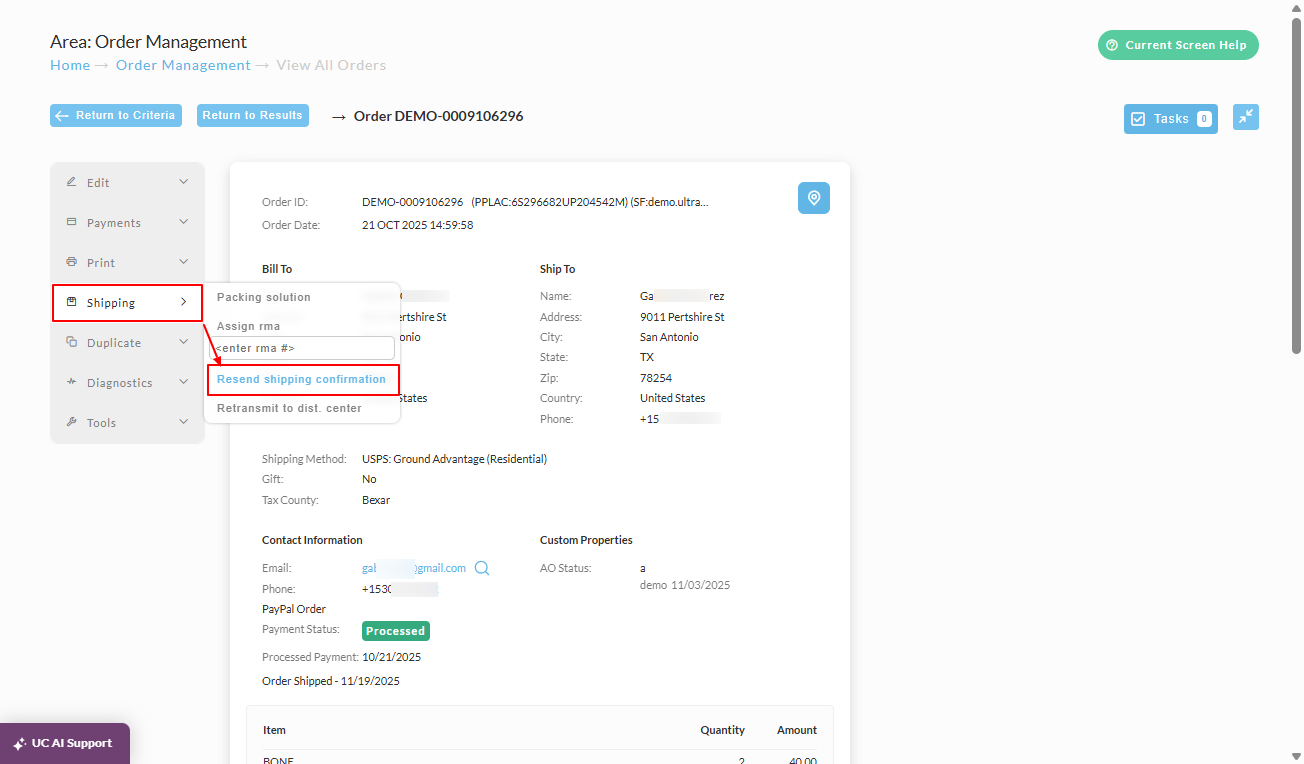Click the sparkle icon in UC AI Support
The image size is (1304, 764).
19,744
